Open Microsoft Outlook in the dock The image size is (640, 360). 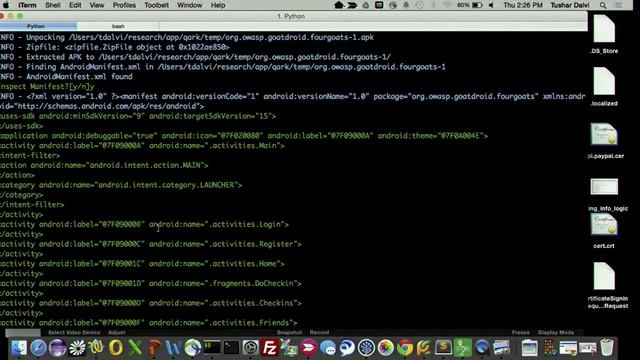tap(116, 348)
